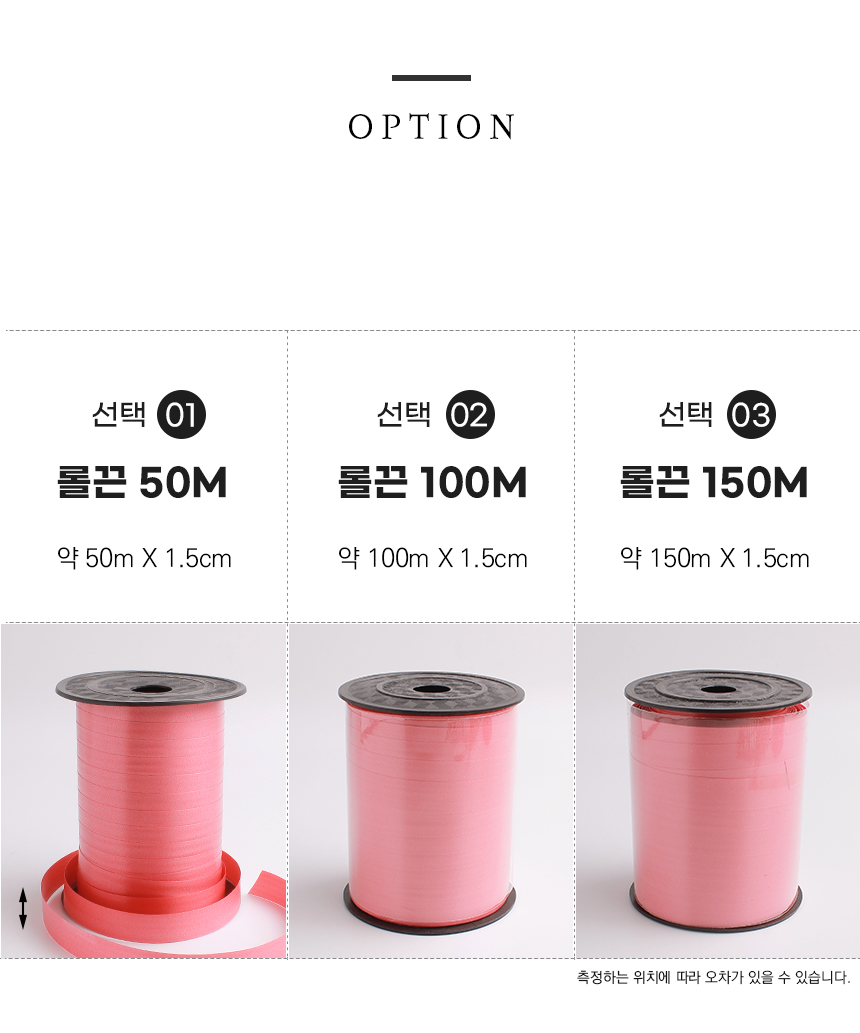The image size is (860, 1033).
Task: Click the 롤끈 100M title
Action: pyautogui.click(x=432, y=482)
